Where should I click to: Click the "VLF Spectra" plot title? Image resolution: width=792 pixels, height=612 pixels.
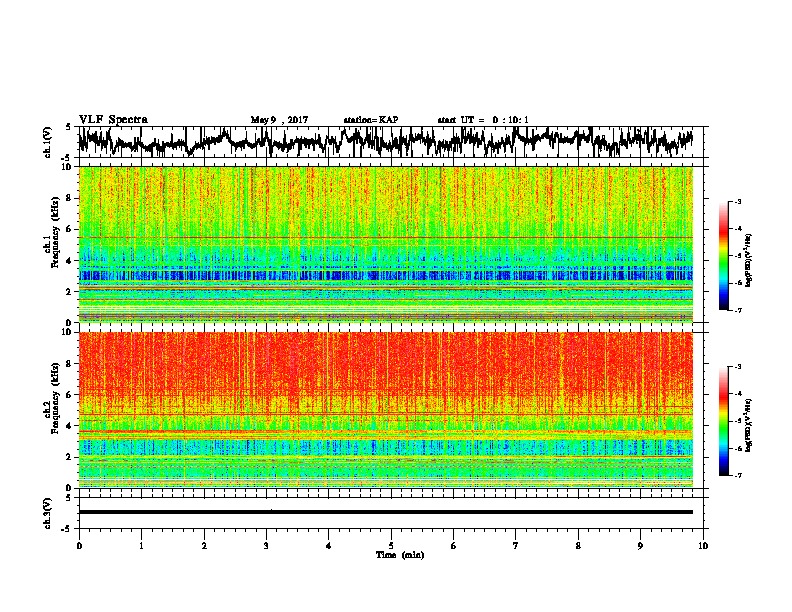click(x=113, y=120)
